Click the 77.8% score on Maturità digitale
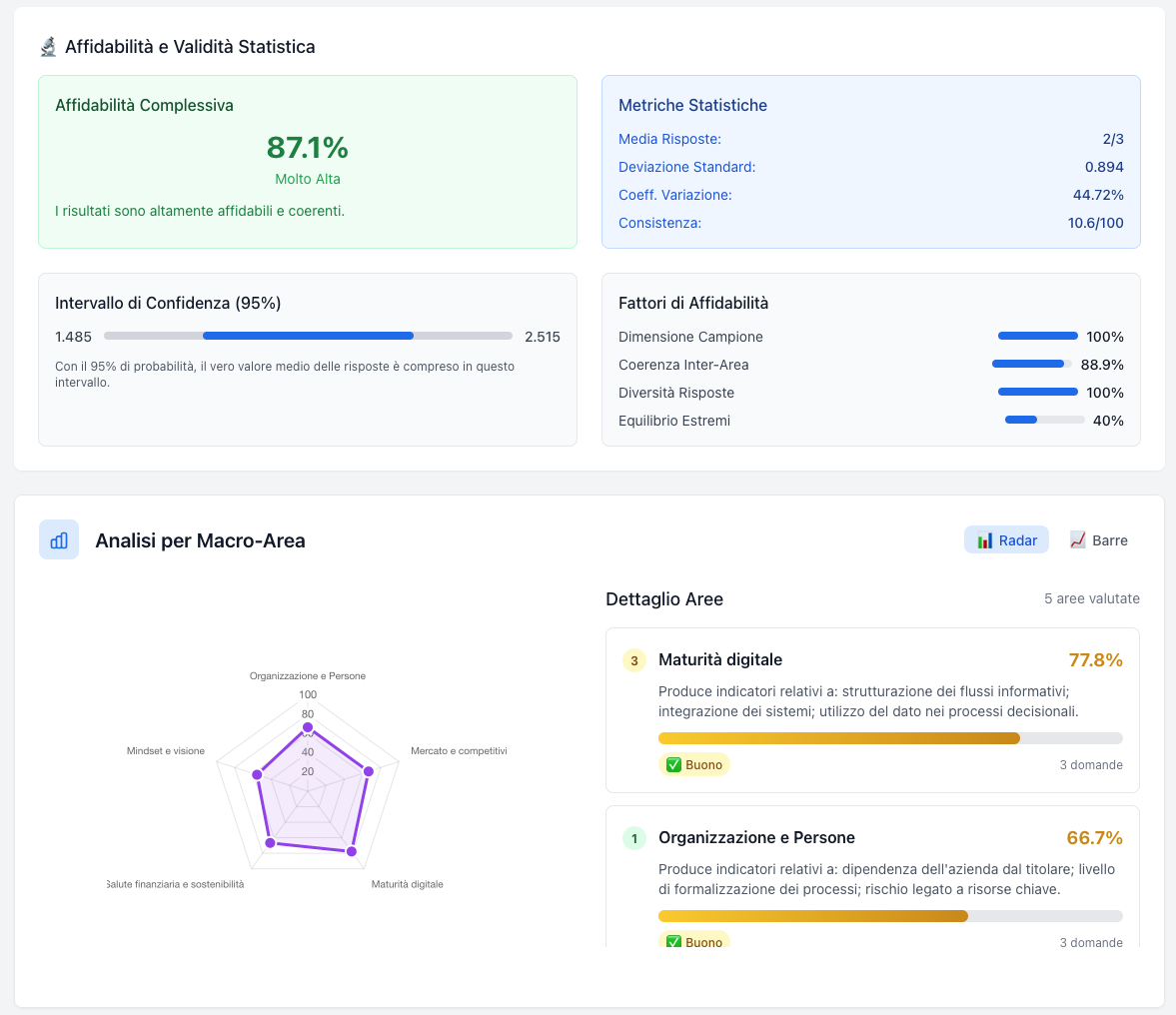This screenshot has height=1015, width=1176. tap(1096, 659)
